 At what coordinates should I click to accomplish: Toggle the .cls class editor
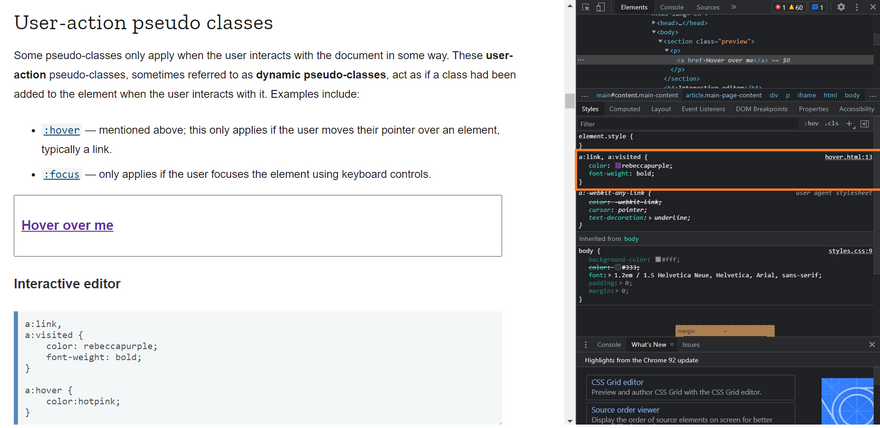click(831, 123)
